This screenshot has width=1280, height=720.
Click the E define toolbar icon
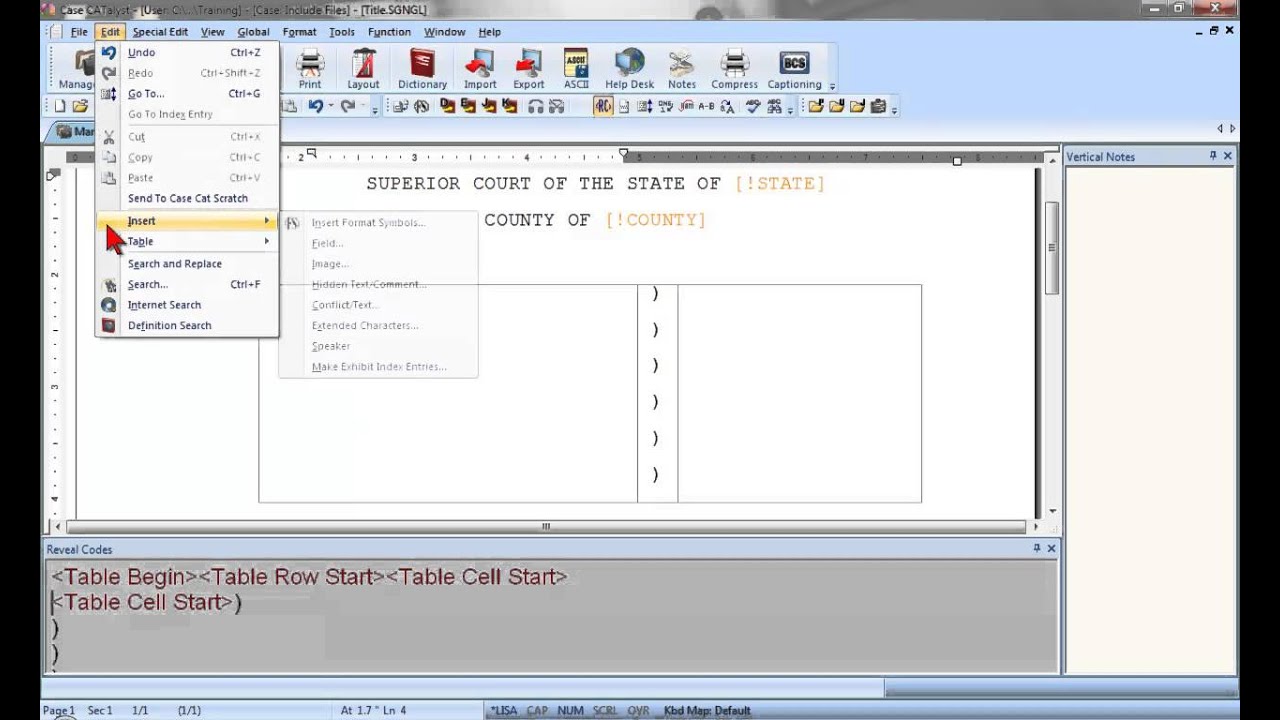click(x=468, y=106)
